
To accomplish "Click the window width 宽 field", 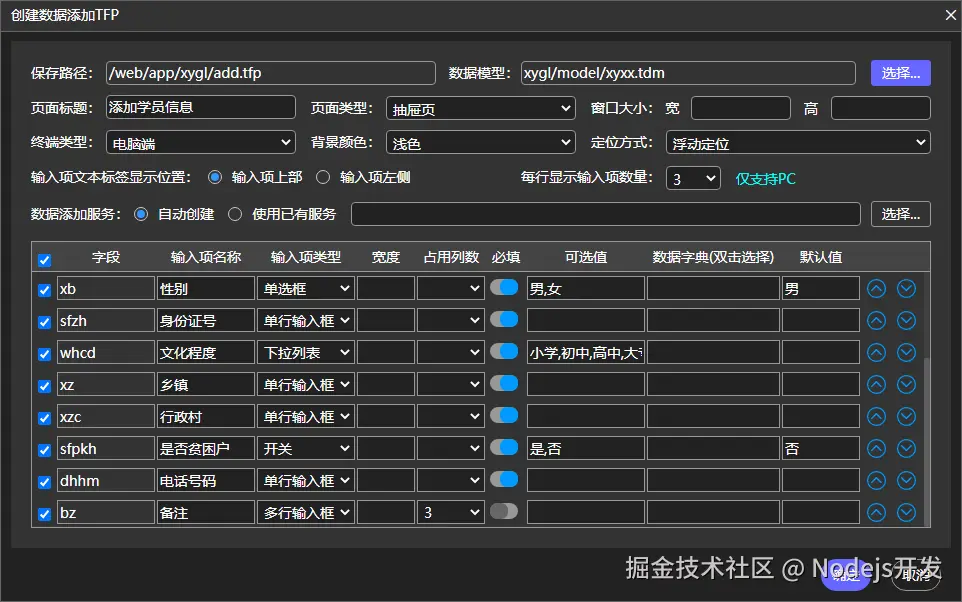I will coord(741,108).
